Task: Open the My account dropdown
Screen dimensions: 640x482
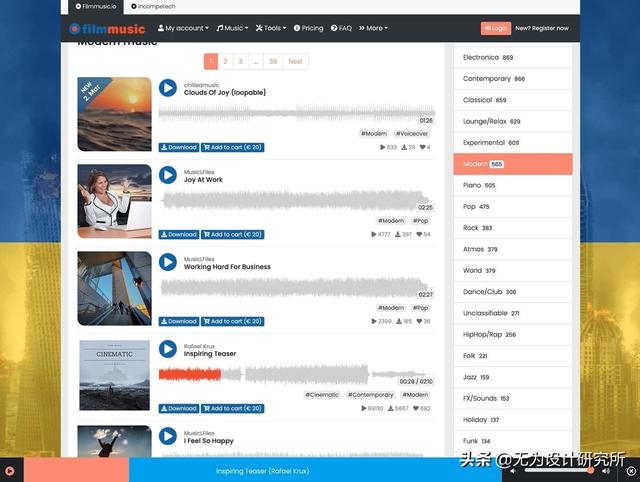Action: tap(183, 28)
